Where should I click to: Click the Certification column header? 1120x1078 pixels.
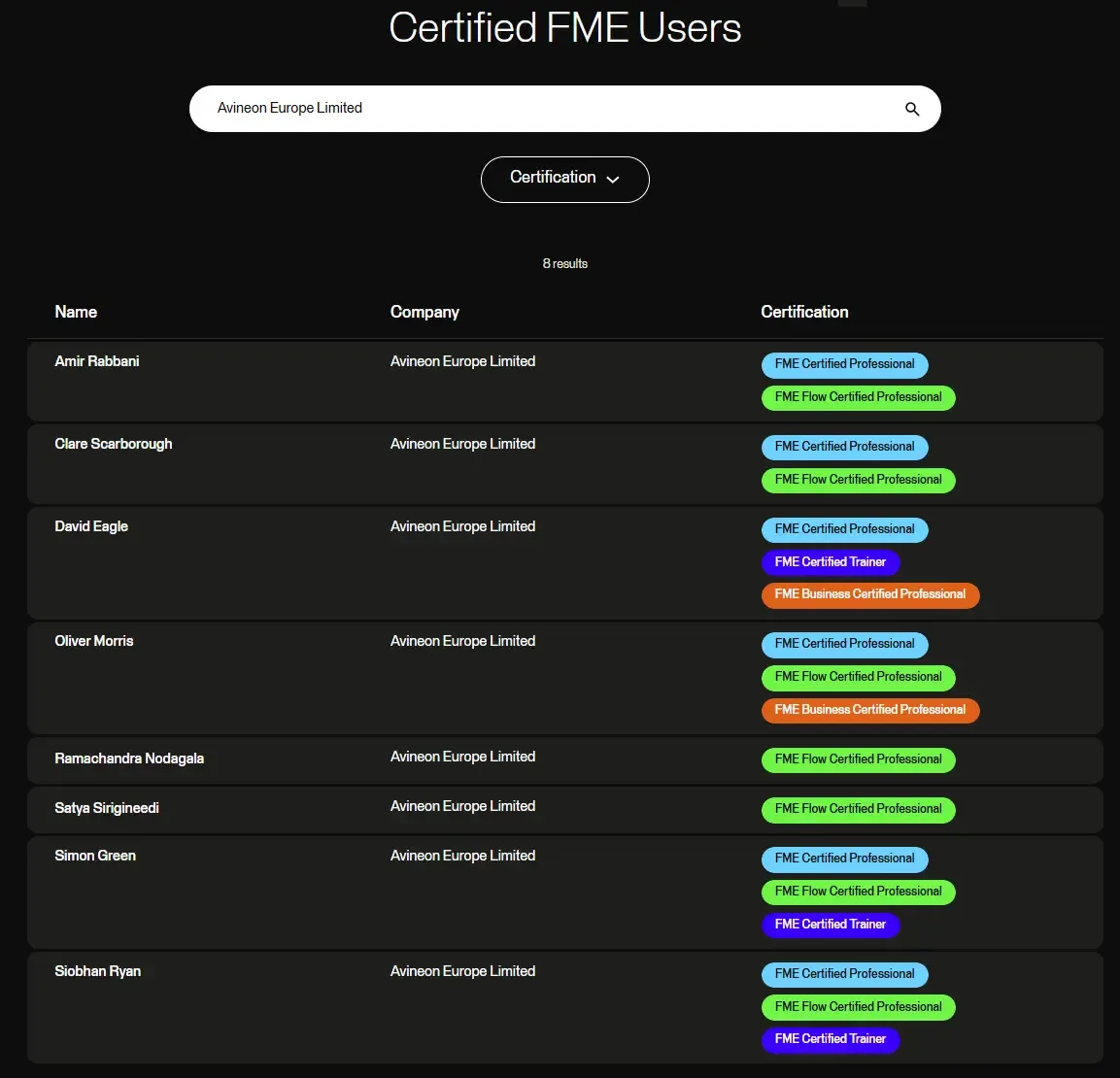pyautogui.click(x=804, y=312)
